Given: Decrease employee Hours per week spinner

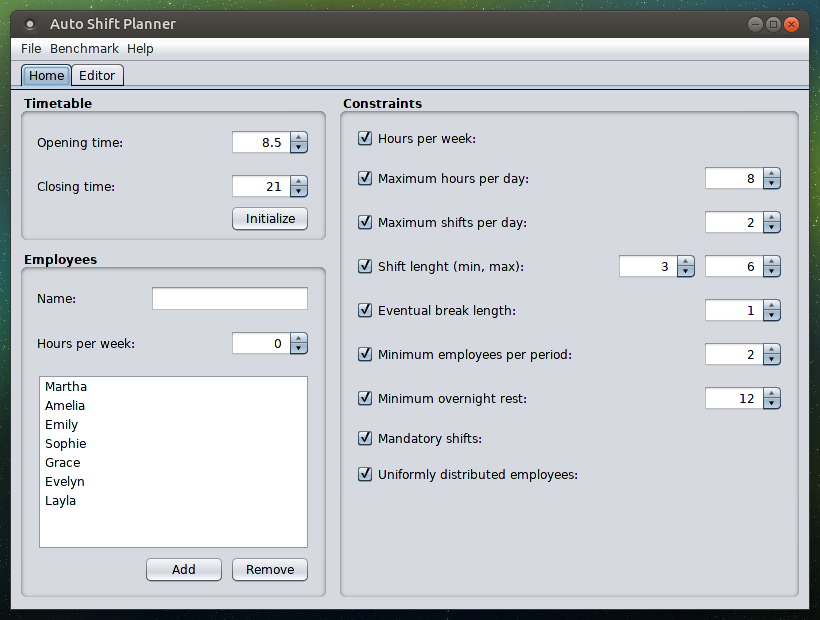Looking at the screenshot, I should click(x=299, y=349).
